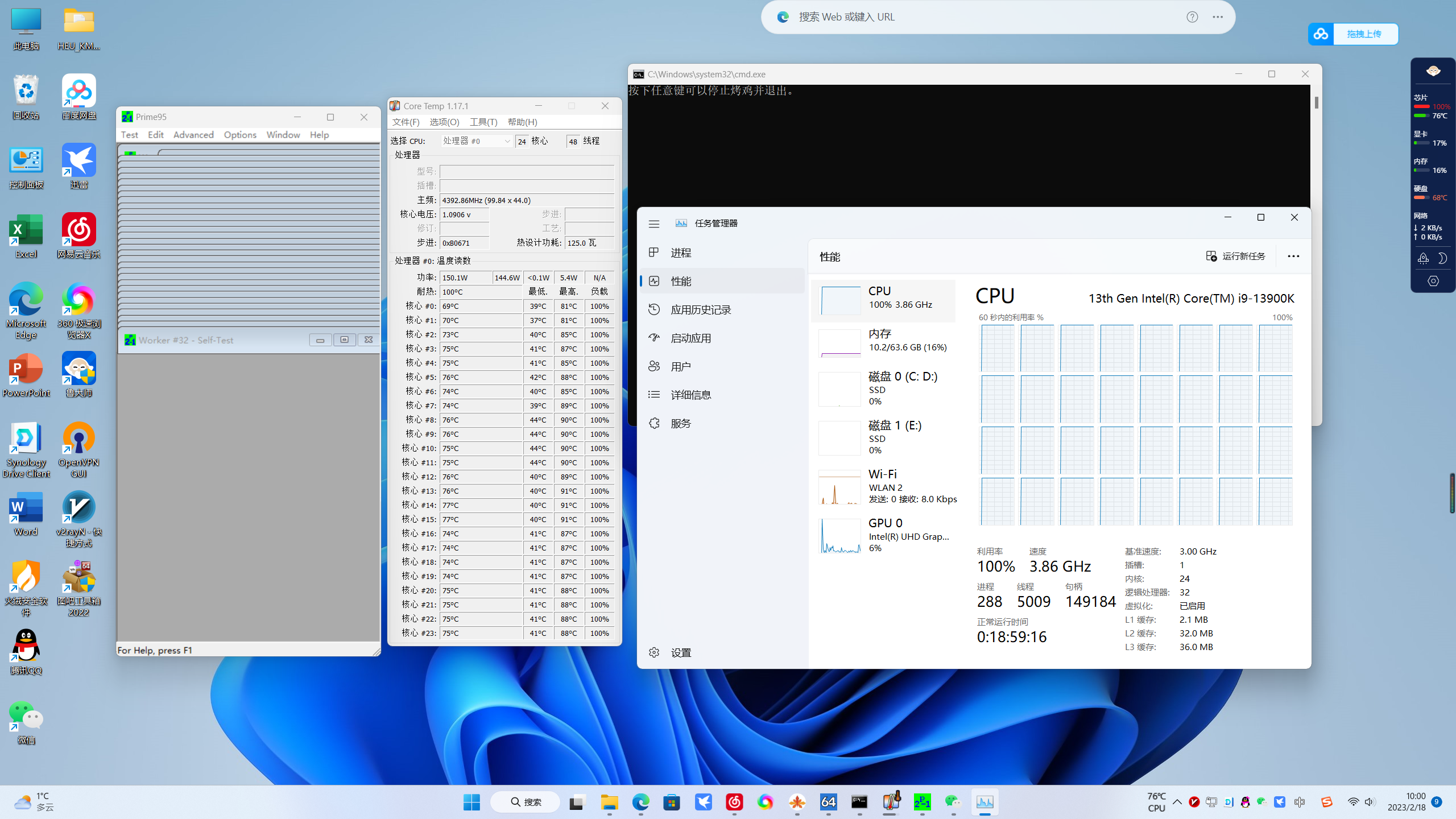Click the 运行新任务 button in Task Manager
This screenshot has width=1456, height=819.
(1235, 256)
